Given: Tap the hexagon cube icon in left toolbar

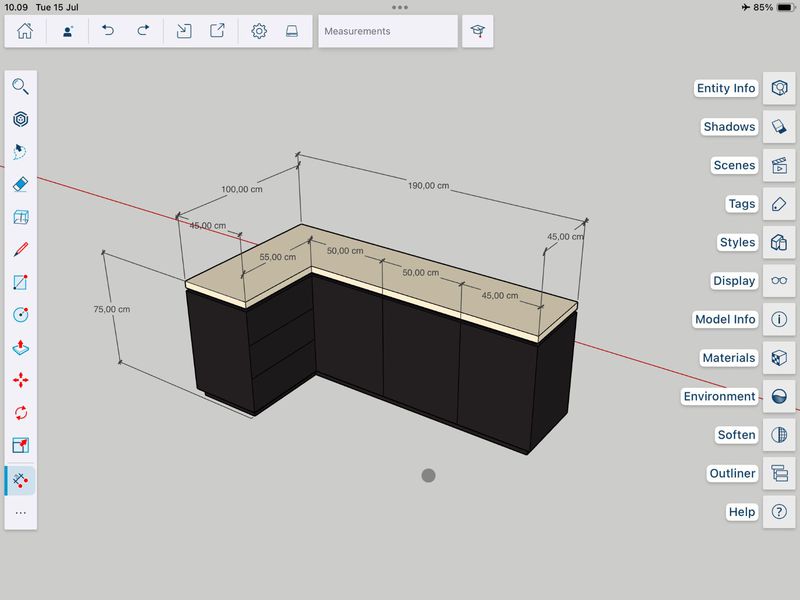Looking at the screenshot, I should [x=20, y=119].
